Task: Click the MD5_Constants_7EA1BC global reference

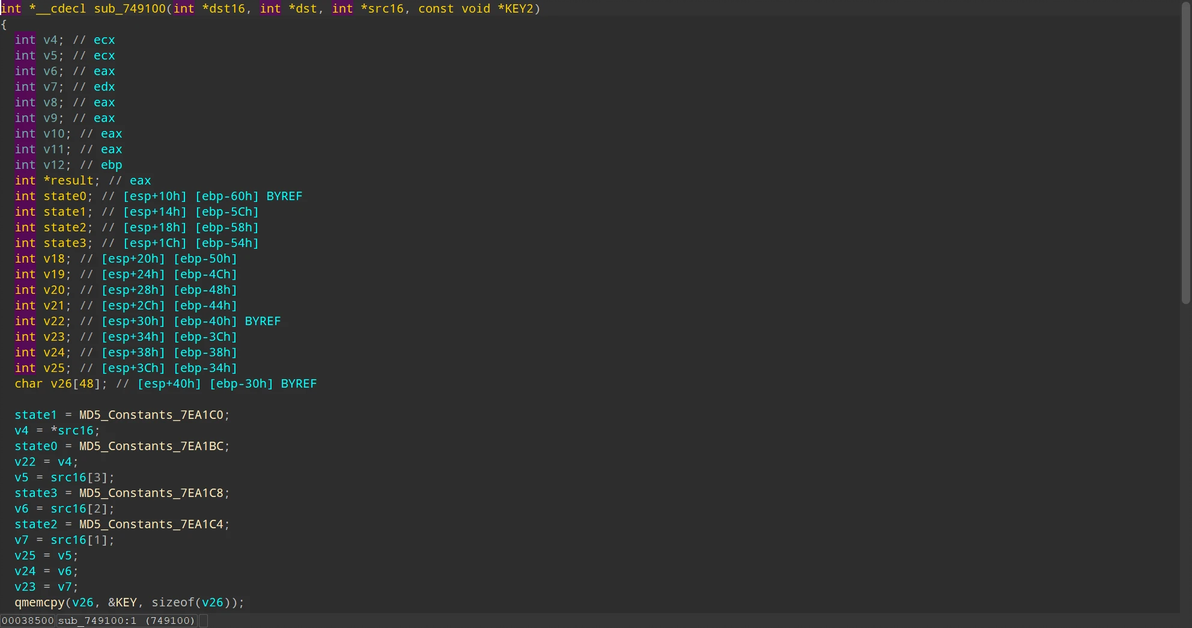Action: pyautogui.click(x=154, y=446)
